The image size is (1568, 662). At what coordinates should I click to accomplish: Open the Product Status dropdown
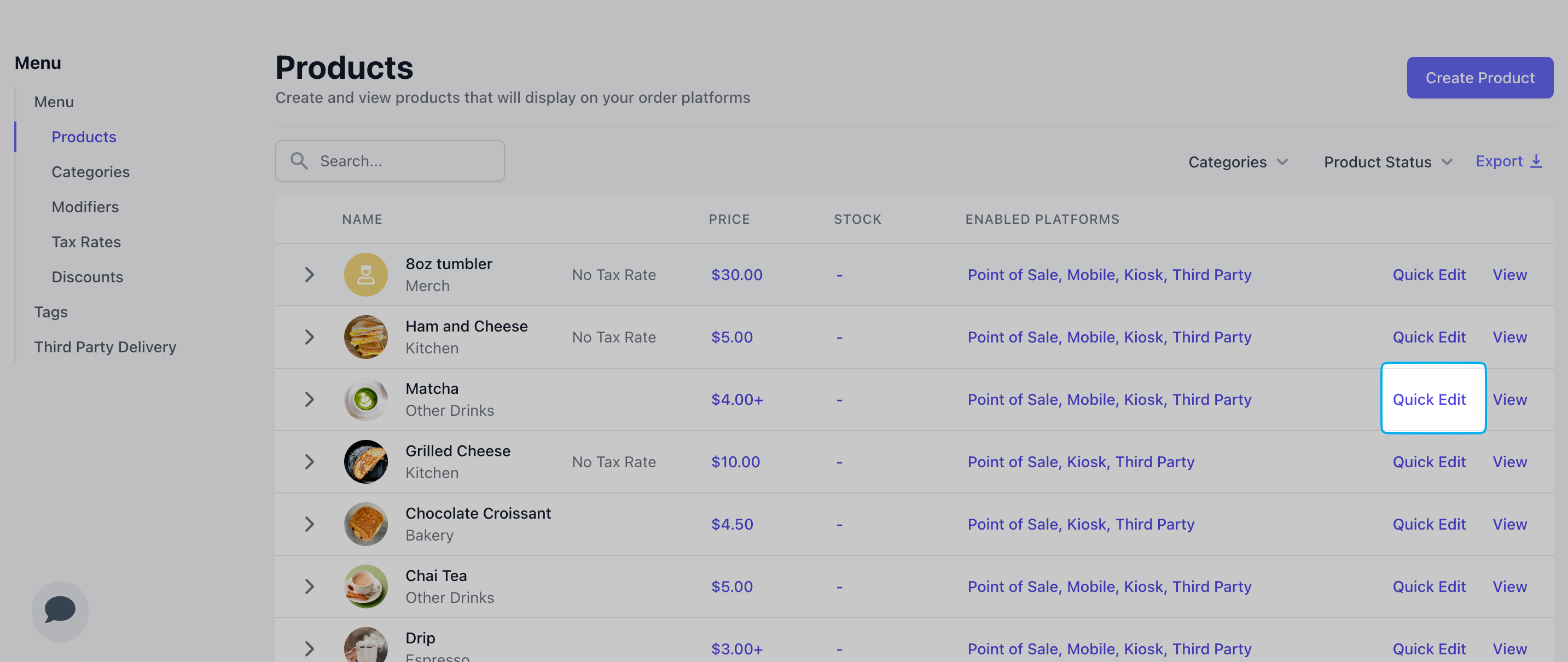pos(1388,162)
